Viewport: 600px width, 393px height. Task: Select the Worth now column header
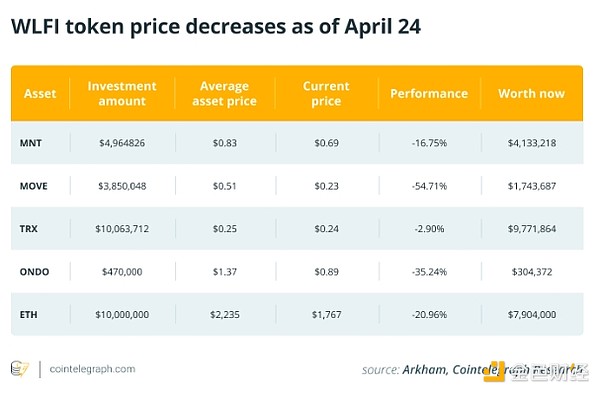click(x=532, y=93)
